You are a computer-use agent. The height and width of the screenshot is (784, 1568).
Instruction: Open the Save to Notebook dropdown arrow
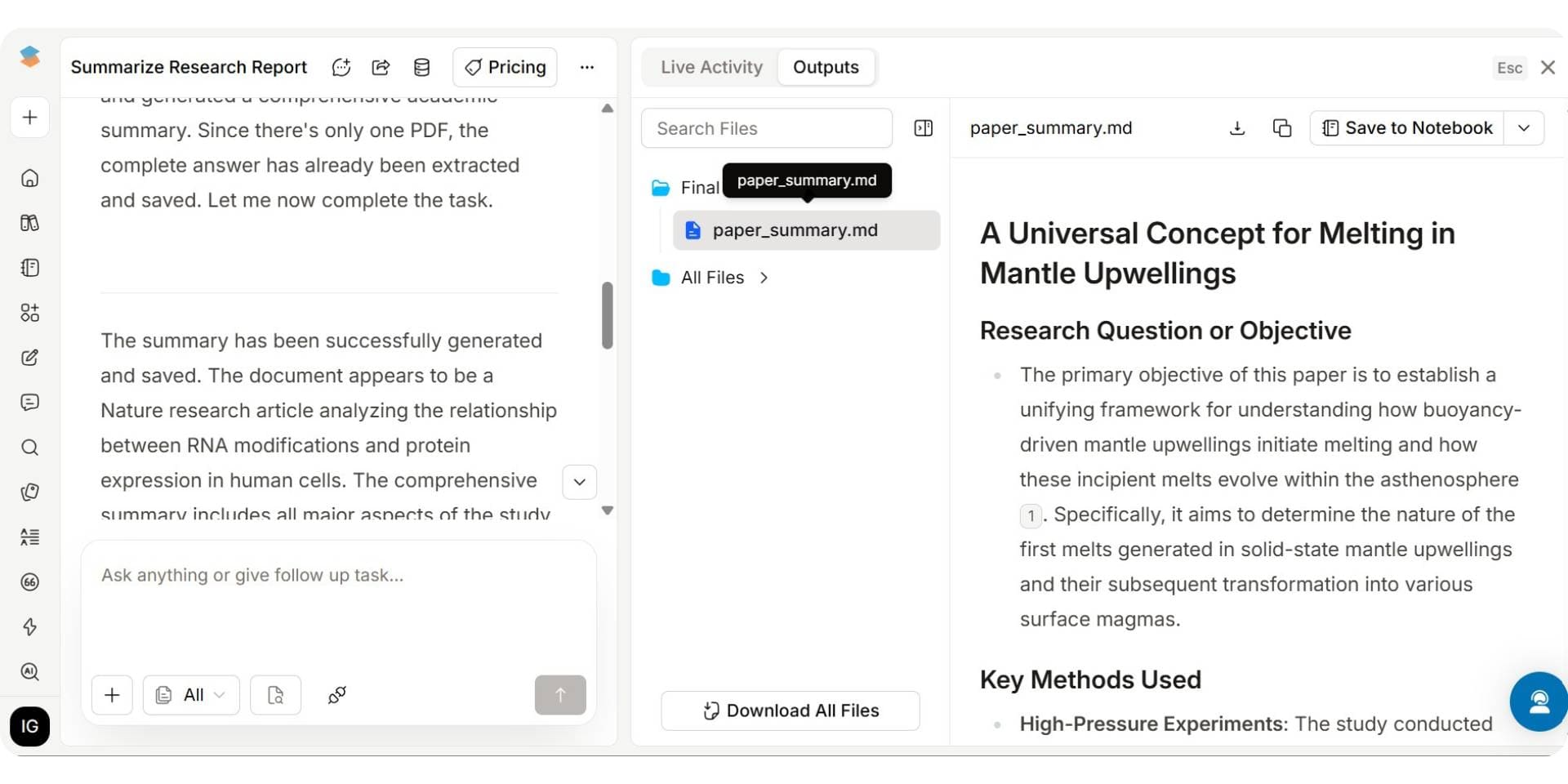coord(1523,128)
